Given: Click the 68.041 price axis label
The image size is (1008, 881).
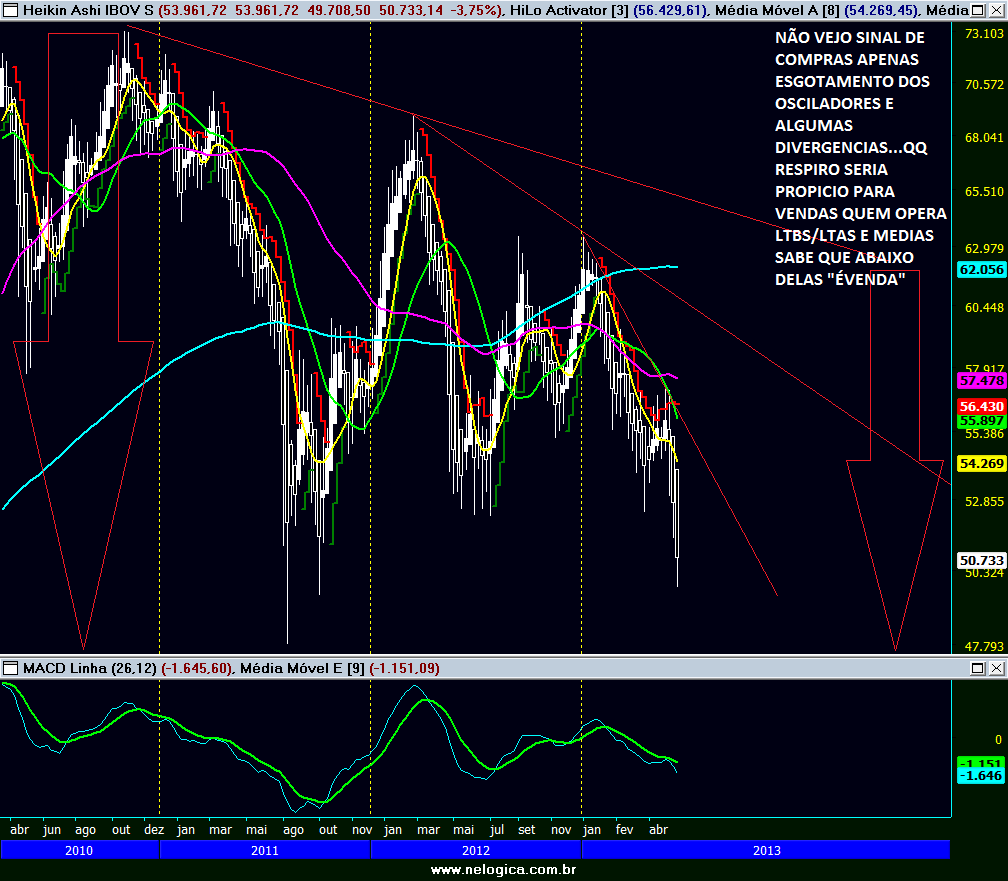Looking at the screenshot, I should coord(984,138).
